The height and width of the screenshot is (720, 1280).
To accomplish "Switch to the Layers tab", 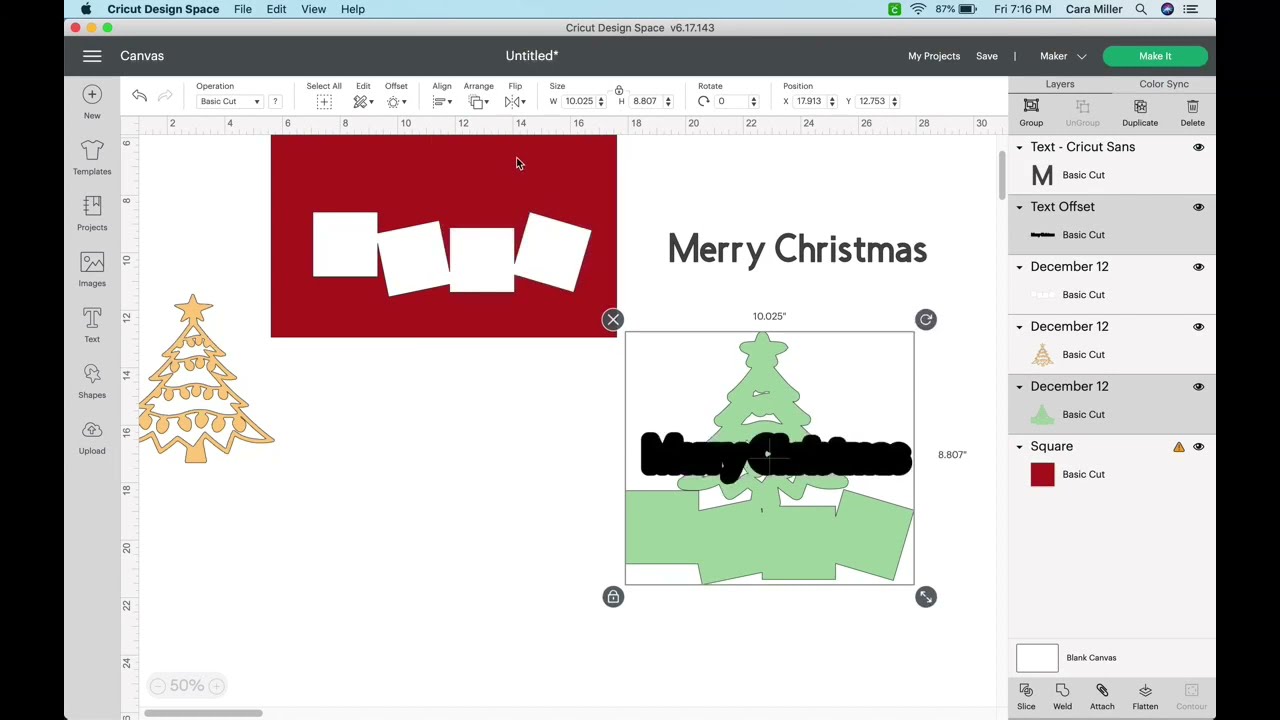I will point(1060,84).
